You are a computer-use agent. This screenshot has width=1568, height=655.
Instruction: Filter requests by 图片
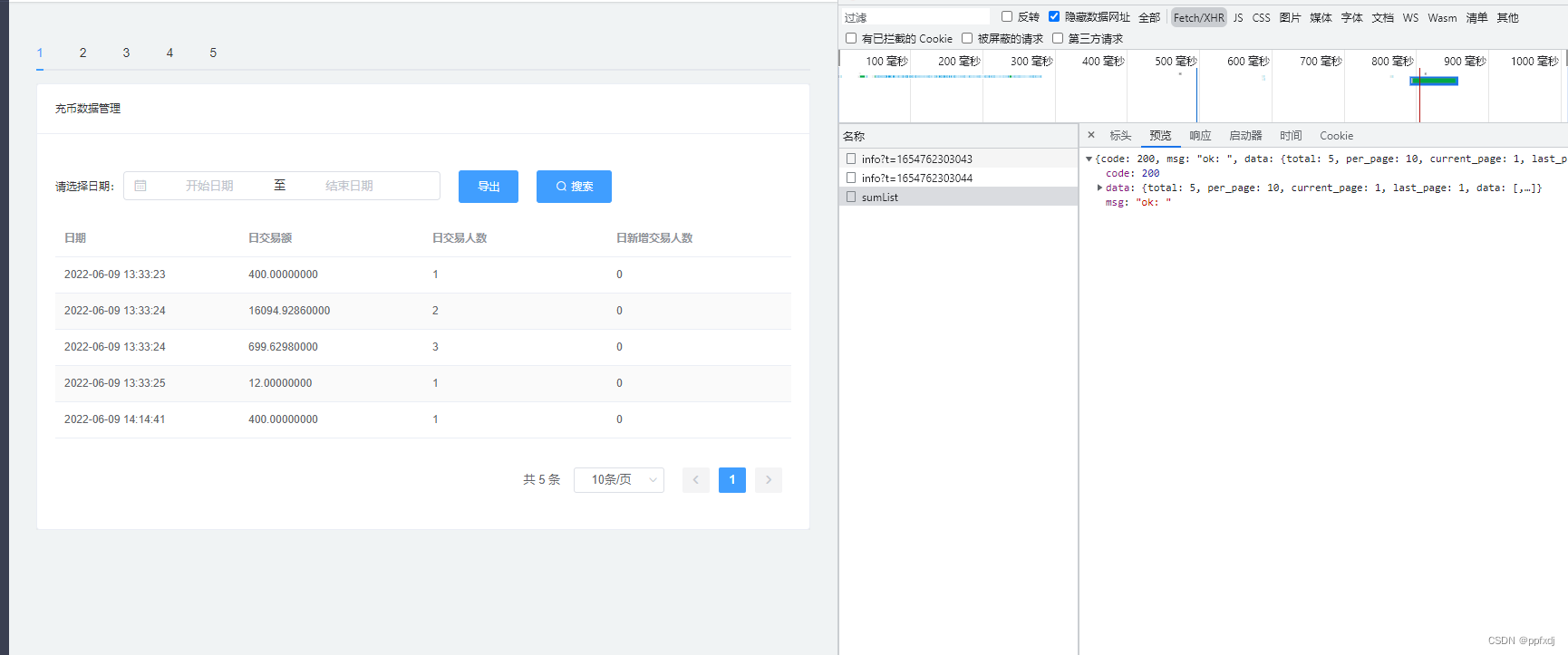pos(1291,17)
